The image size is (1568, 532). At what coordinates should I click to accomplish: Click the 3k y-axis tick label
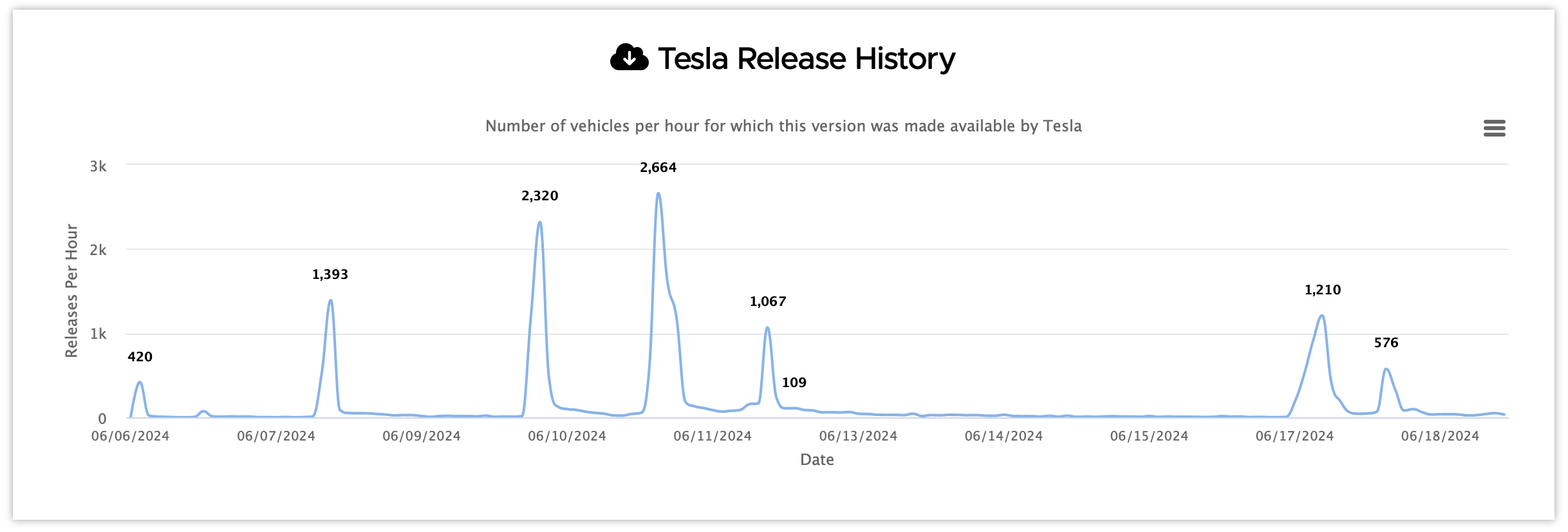tap(98, 166)
